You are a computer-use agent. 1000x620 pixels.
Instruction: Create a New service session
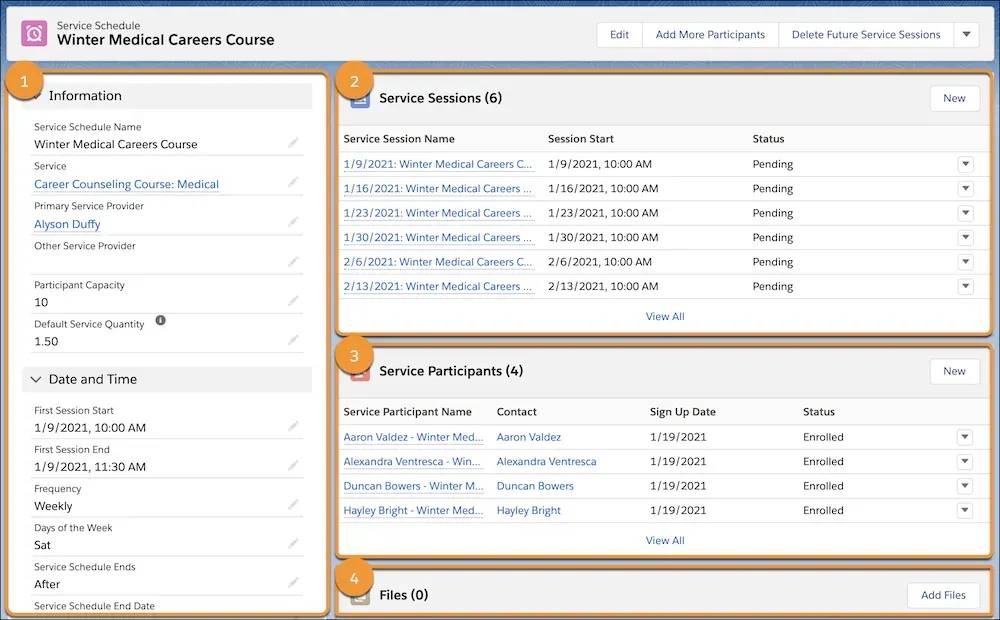click(953, 98)
